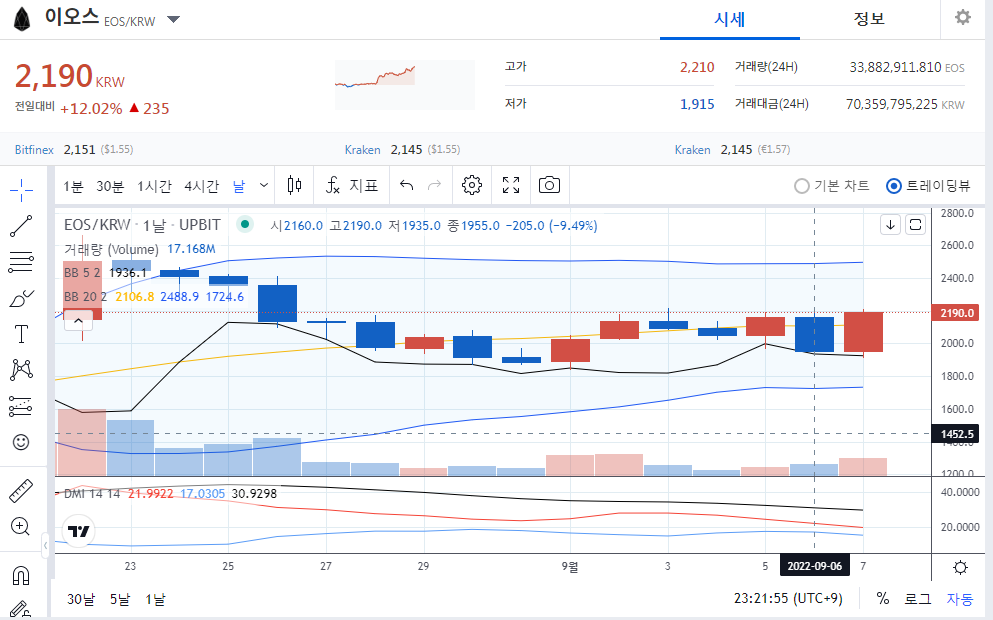This screenshot has height=620, width=993.
Task: Set date range to 1날
Action: pyautogui.click(x=155, y=599)
